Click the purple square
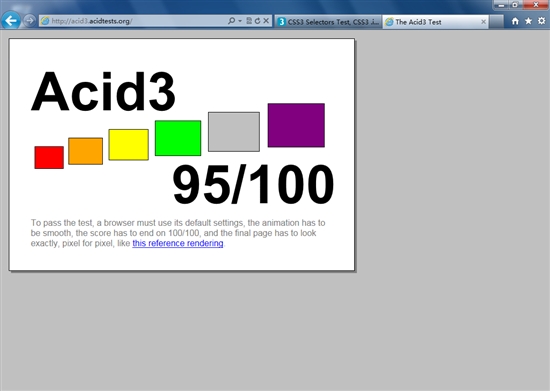 coord(296,125)
